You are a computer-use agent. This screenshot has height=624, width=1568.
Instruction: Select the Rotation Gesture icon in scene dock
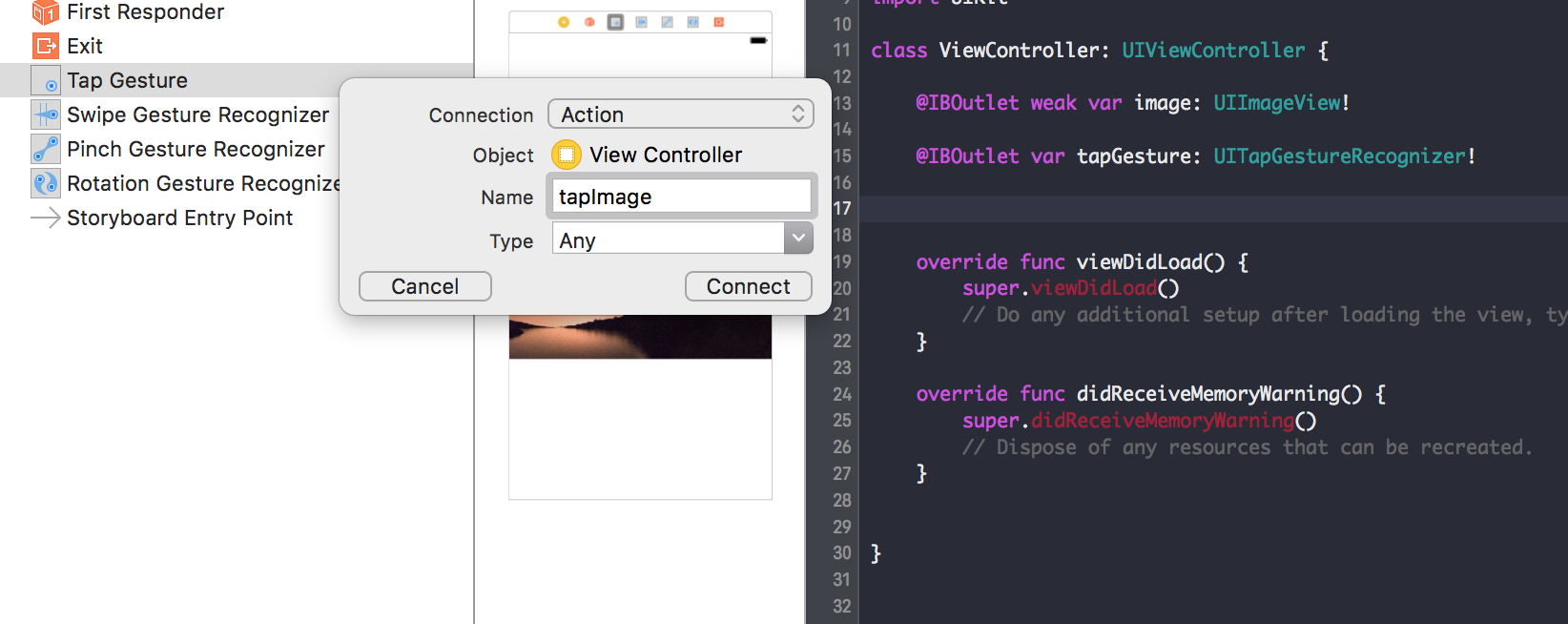692,22
